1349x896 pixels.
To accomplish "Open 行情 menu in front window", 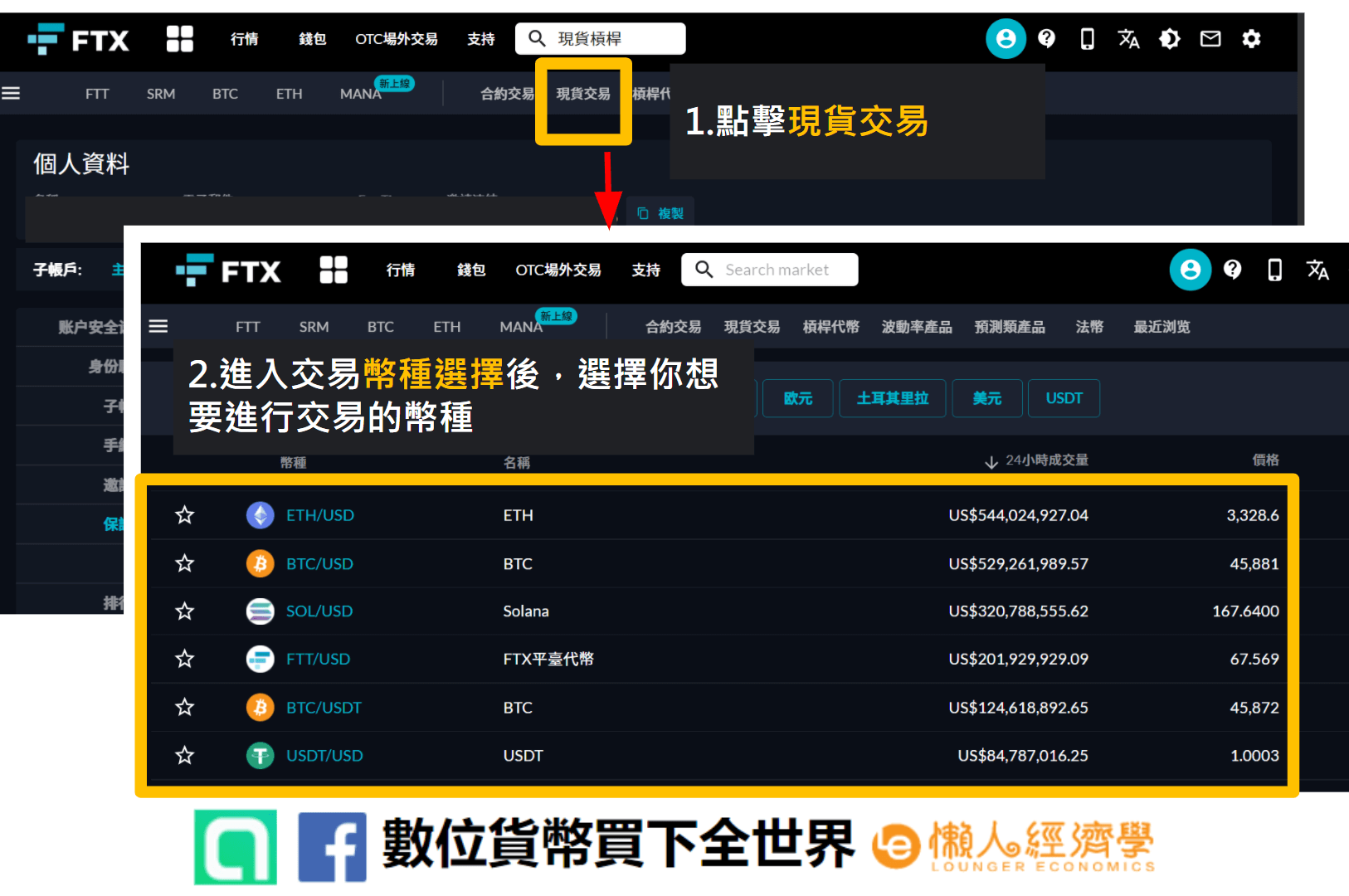I will pyautogui.click(x=401, y=270).
